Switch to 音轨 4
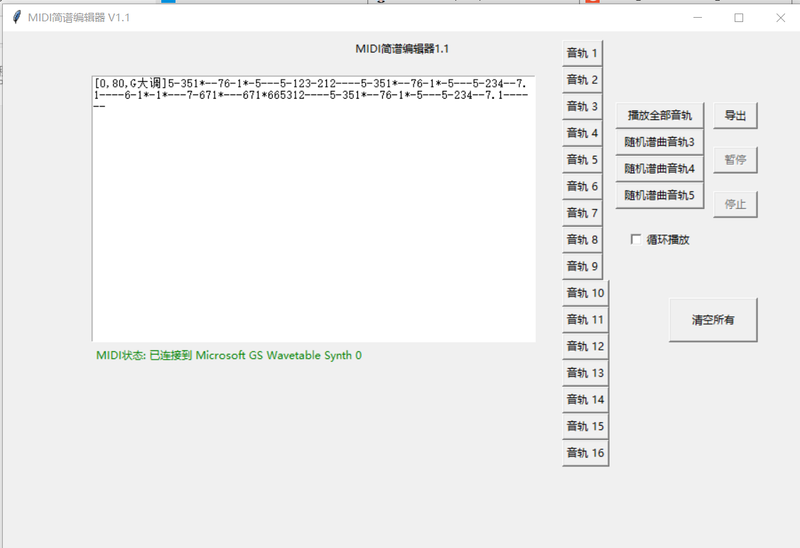 582,133
